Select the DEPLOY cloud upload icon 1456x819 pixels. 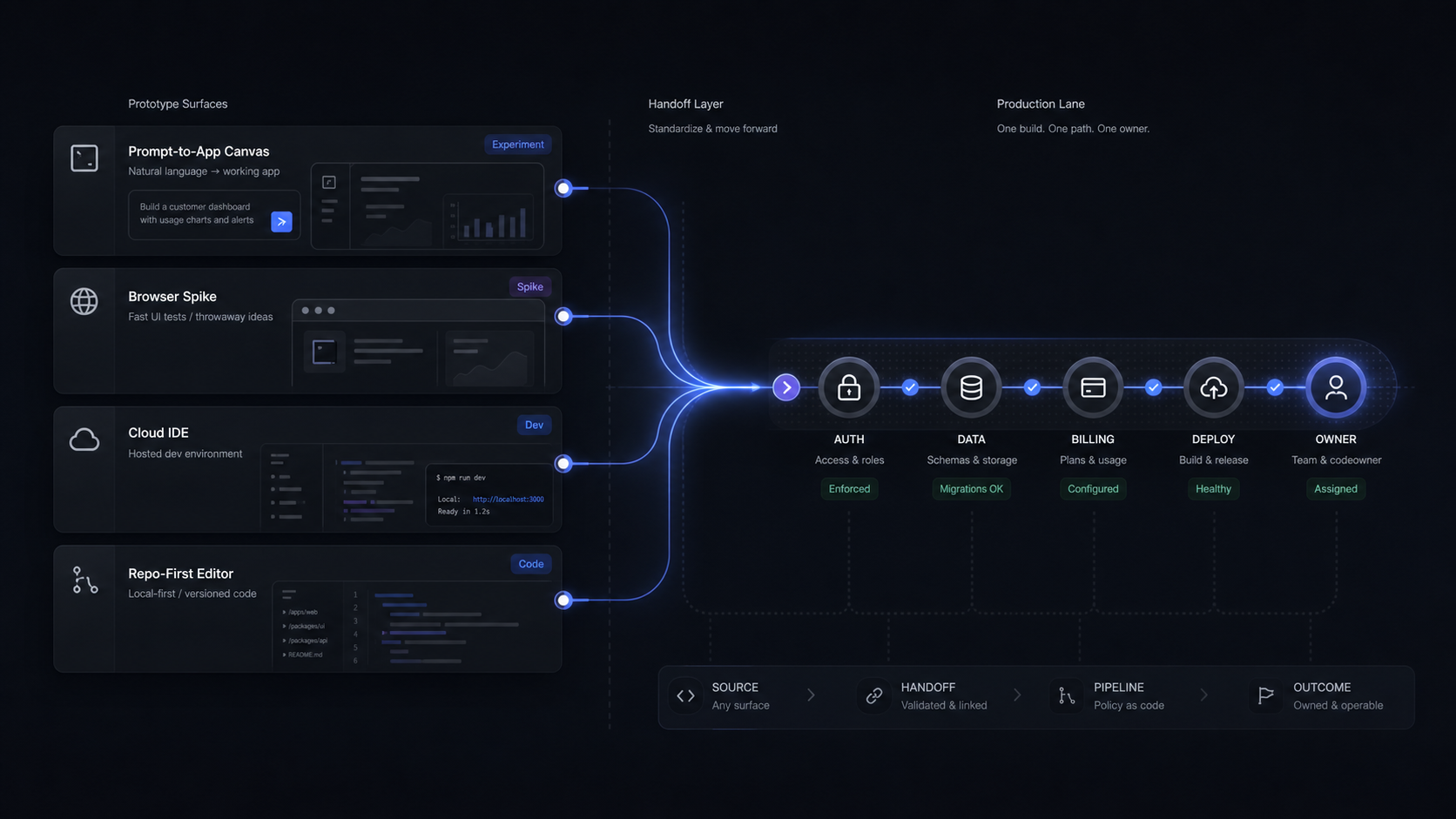[1214, 387]
